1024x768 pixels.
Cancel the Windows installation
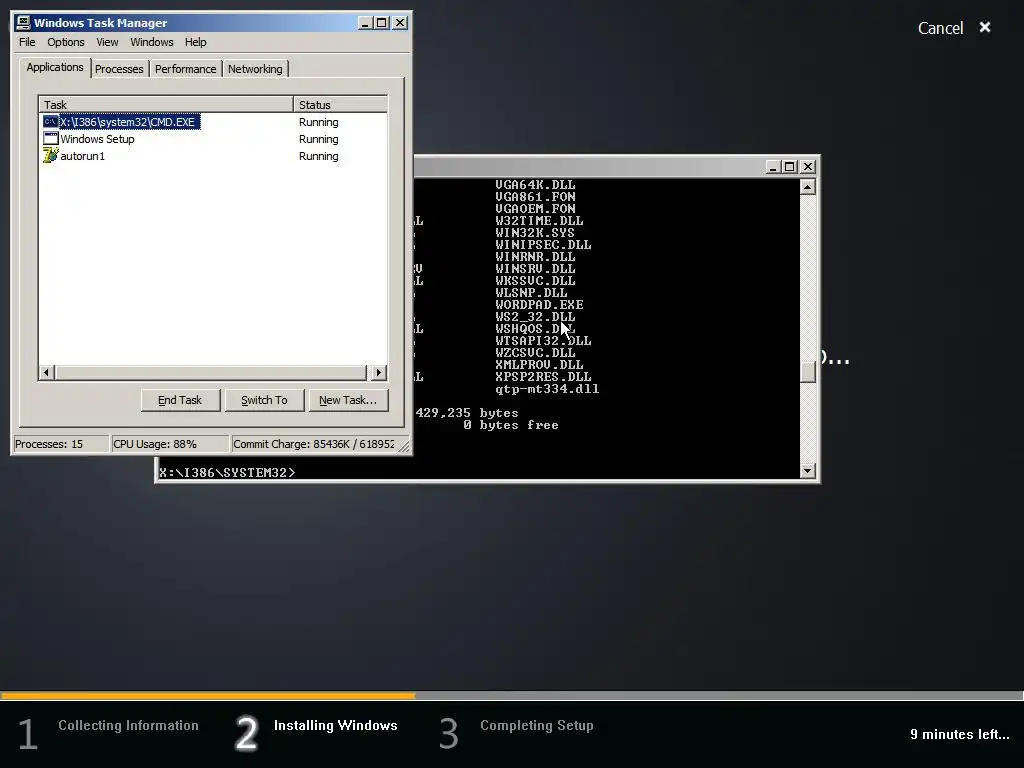click(x=940, y=28)
